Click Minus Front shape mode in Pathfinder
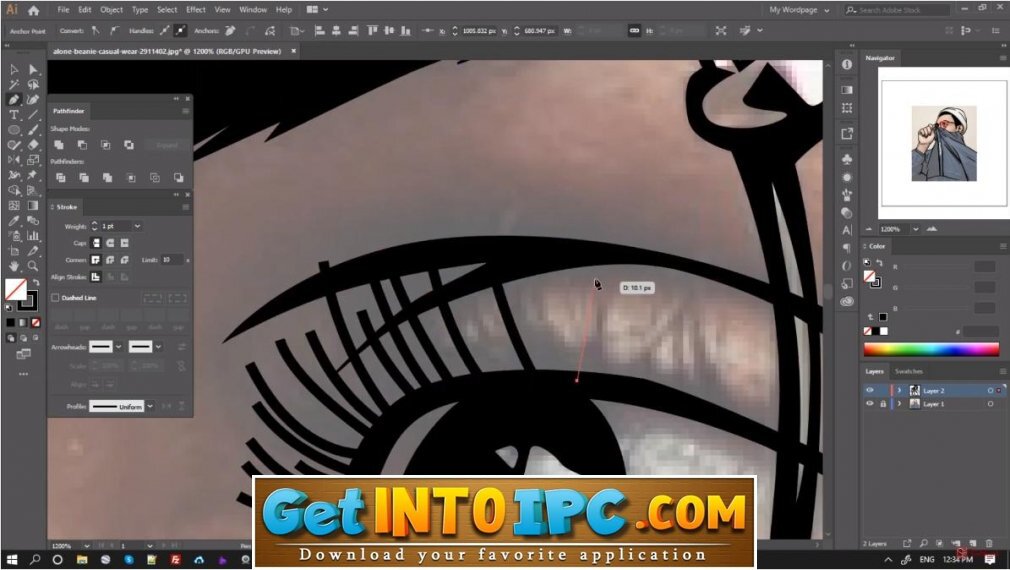The height and width of the screenshot is (570, 1010). point(82,145)
